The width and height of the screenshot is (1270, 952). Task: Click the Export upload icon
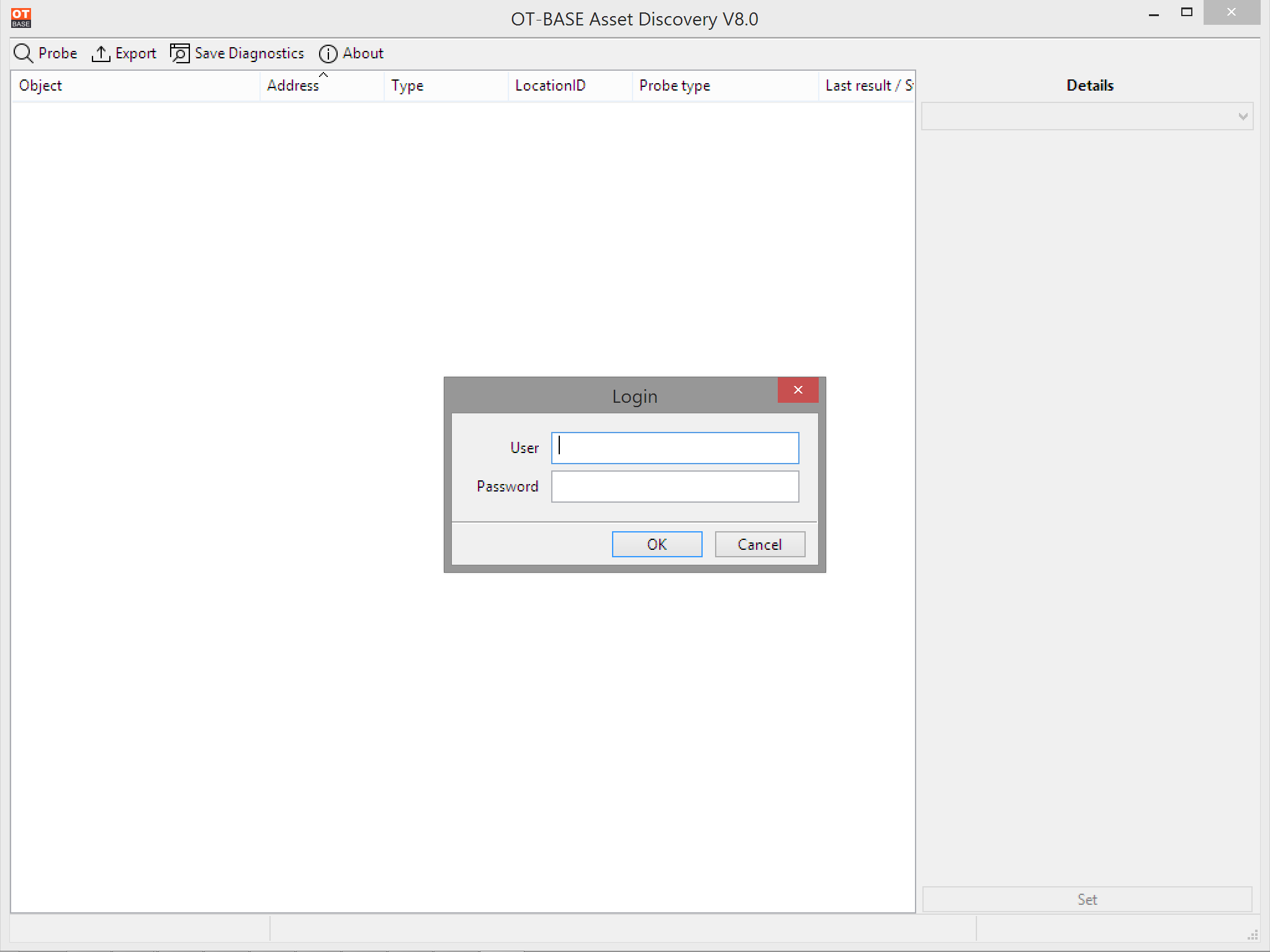[101, 54]
